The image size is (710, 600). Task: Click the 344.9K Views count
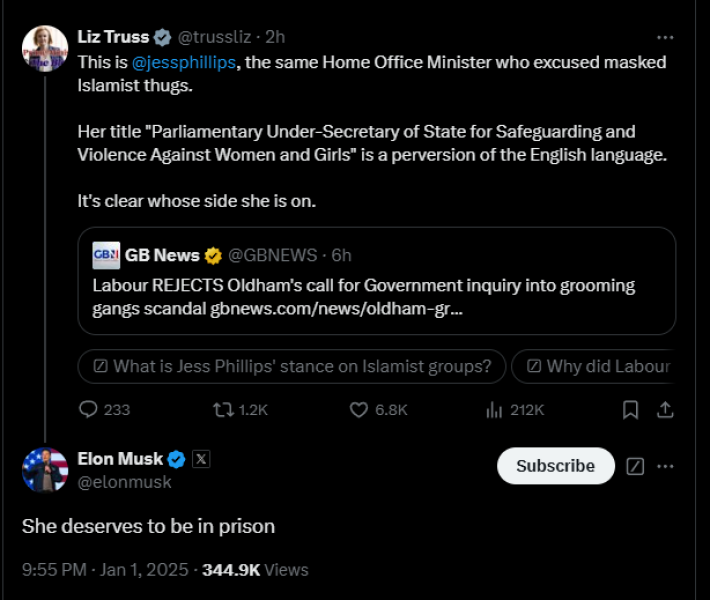[x=255, y=570]
